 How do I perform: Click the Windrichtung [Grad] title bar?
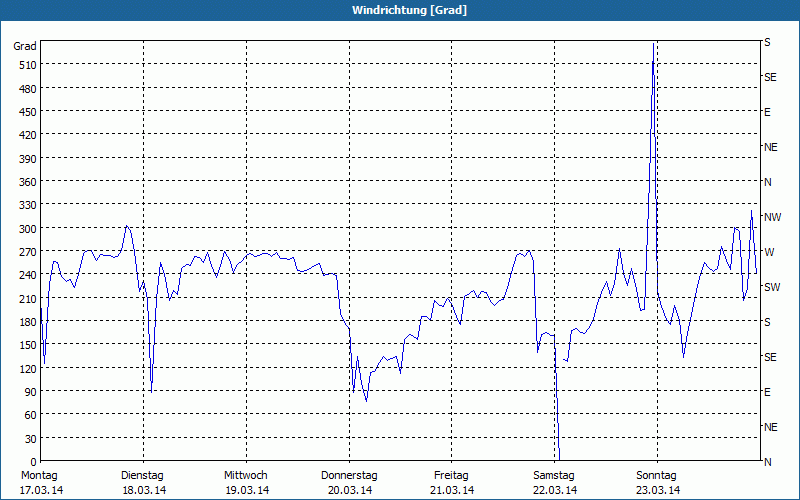click(400, 10)
